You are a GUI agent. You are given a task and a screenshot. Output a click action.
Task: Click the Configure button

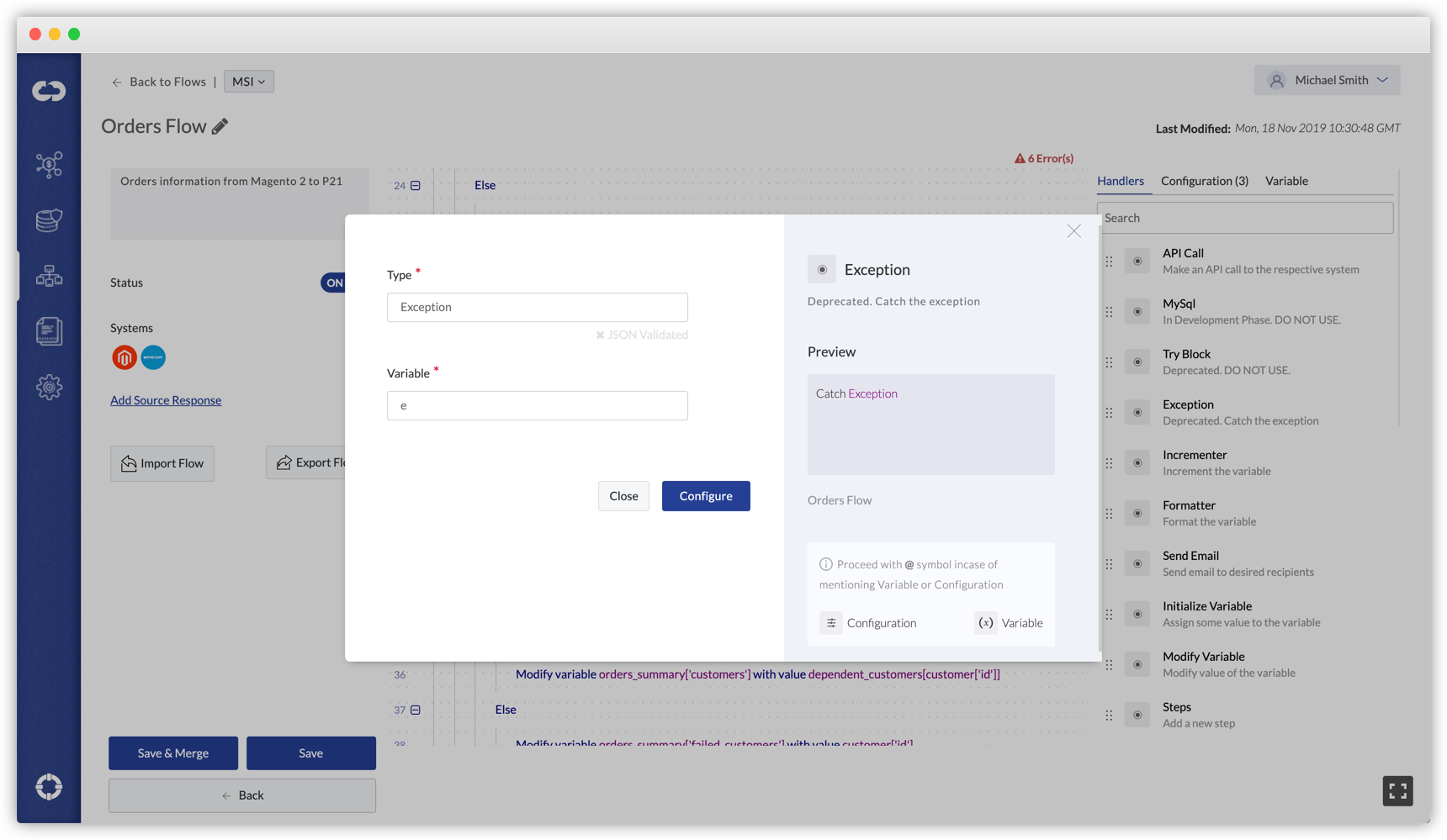(706, 496)
